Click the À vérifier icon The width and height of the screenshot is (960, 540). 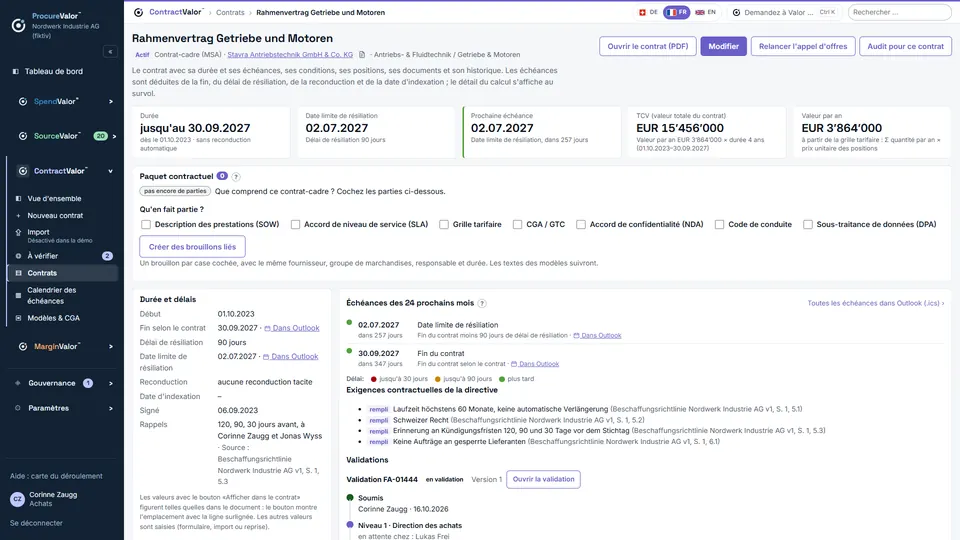tap(18, 256)
